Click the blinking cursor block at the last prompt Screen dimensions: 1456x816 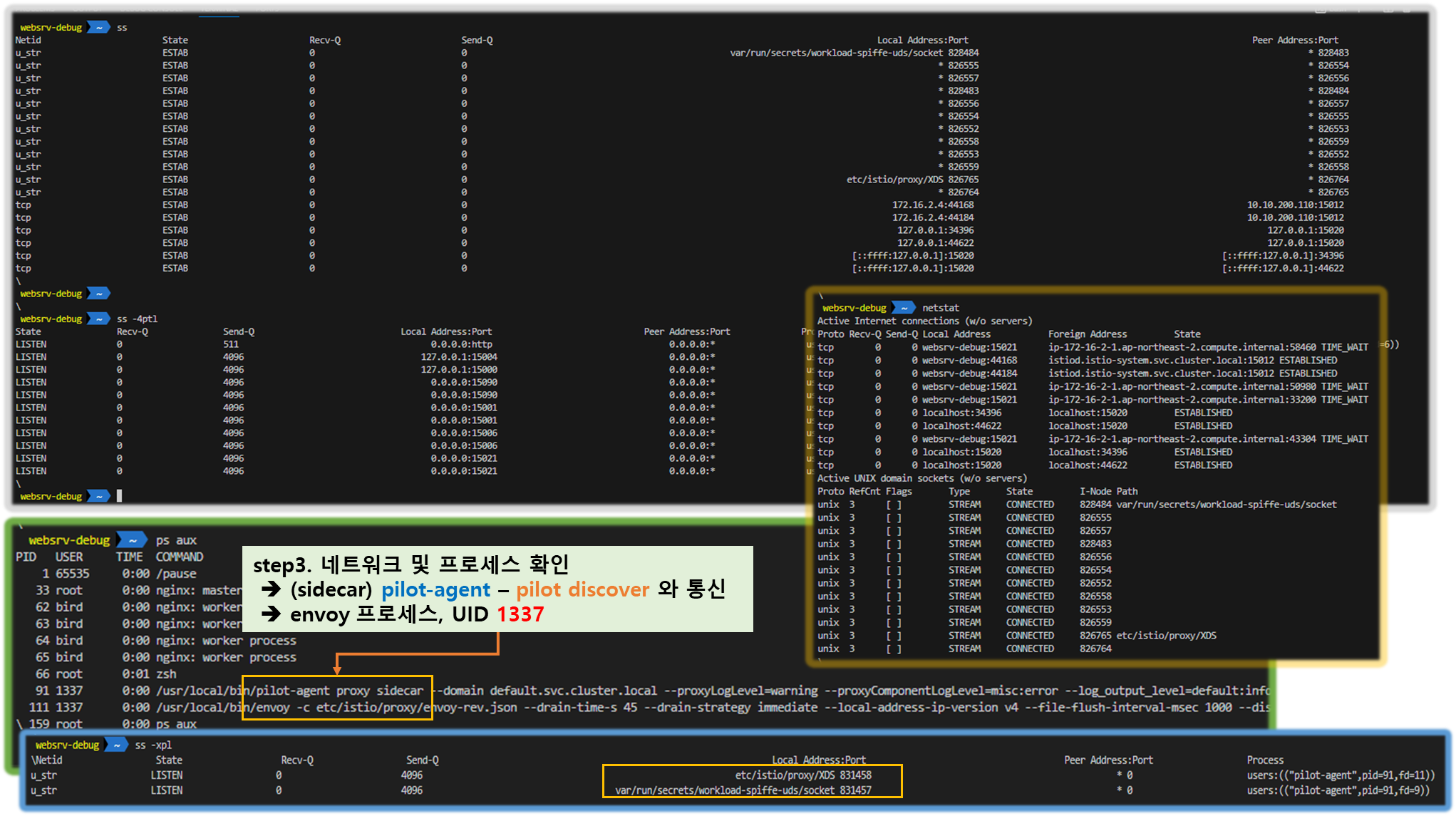pos(119,495)
